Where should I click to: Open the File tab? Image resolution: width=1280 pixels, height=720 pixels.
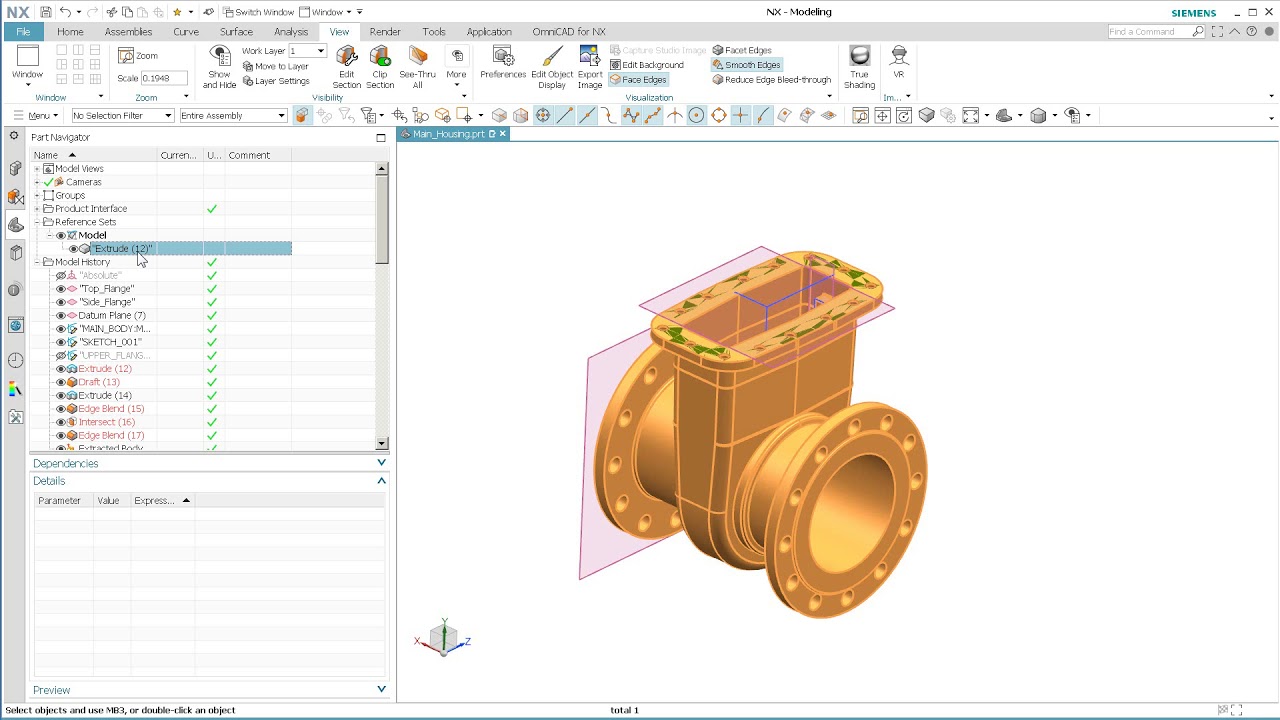click(23, 32)
